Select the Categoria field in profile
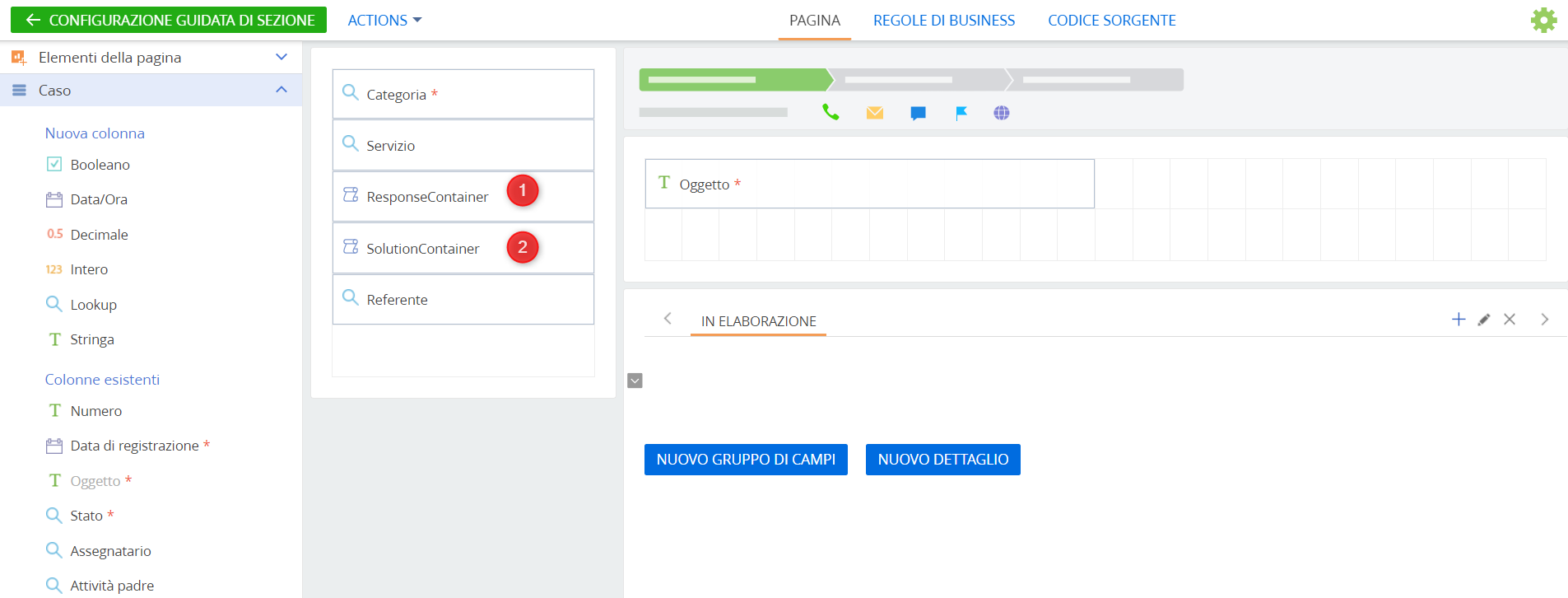This screenshot has height=598, width=1568. click(x=463, y=94)
